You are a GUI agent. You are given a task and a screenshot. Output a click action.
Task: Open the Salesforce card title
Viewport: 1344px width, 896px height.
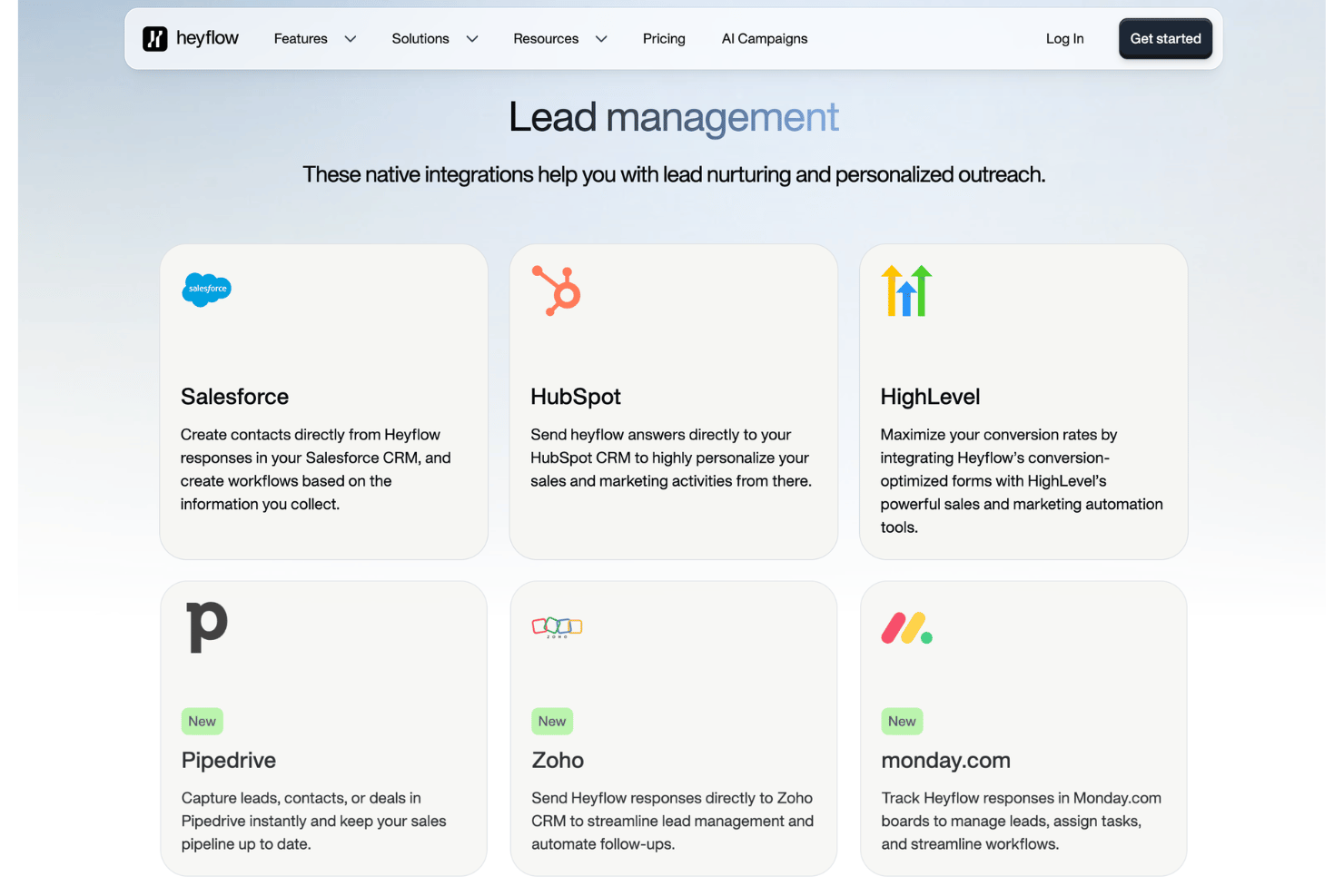click(234, 397)
